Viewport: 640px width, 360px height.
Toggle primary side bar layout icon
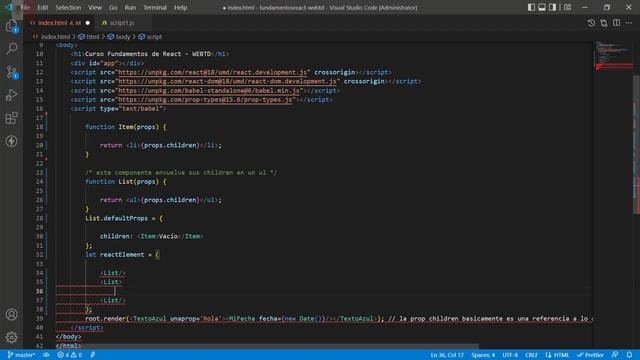(531, 7)
